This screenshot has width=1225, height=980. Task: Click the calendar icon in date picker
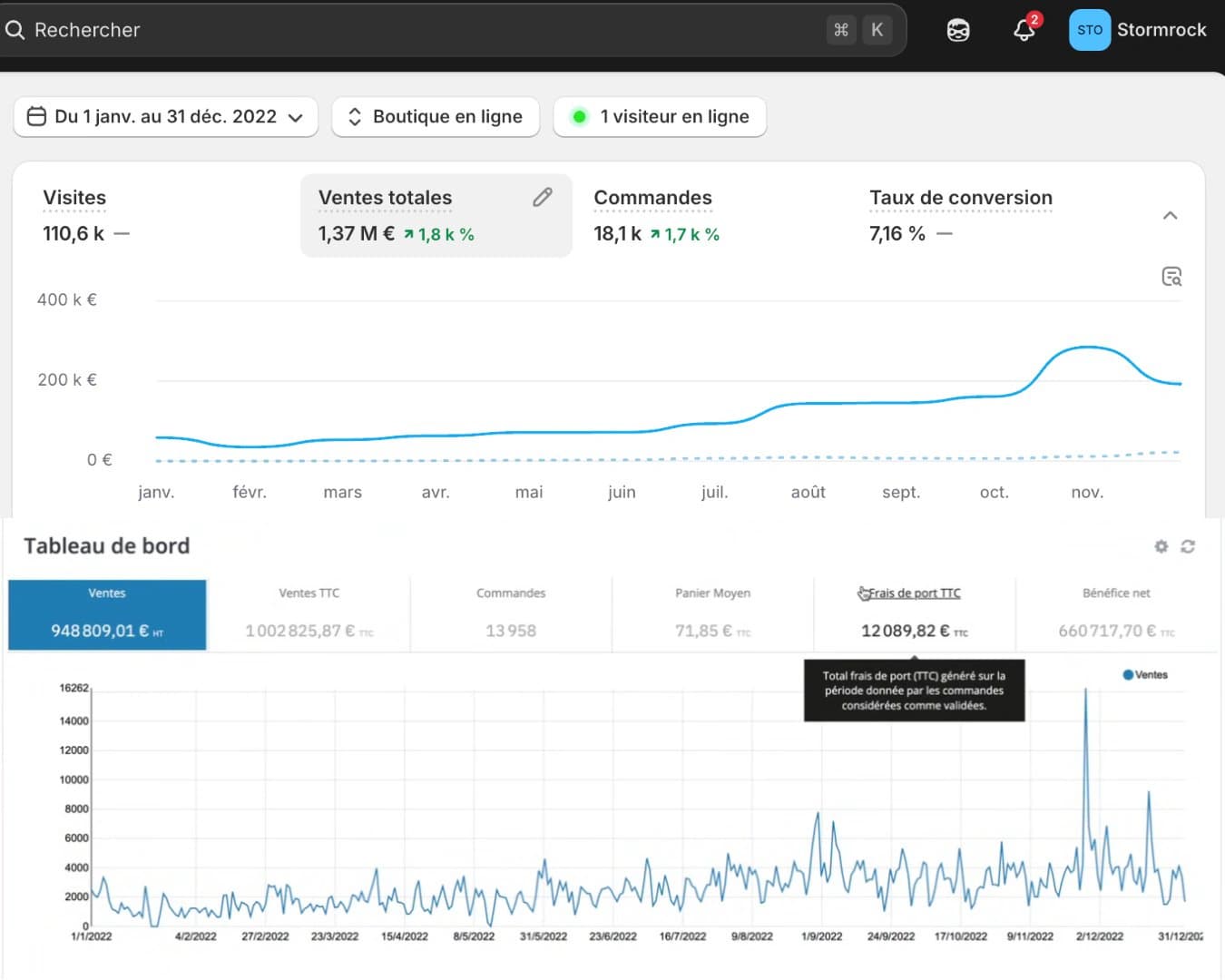tap(36, 116)
